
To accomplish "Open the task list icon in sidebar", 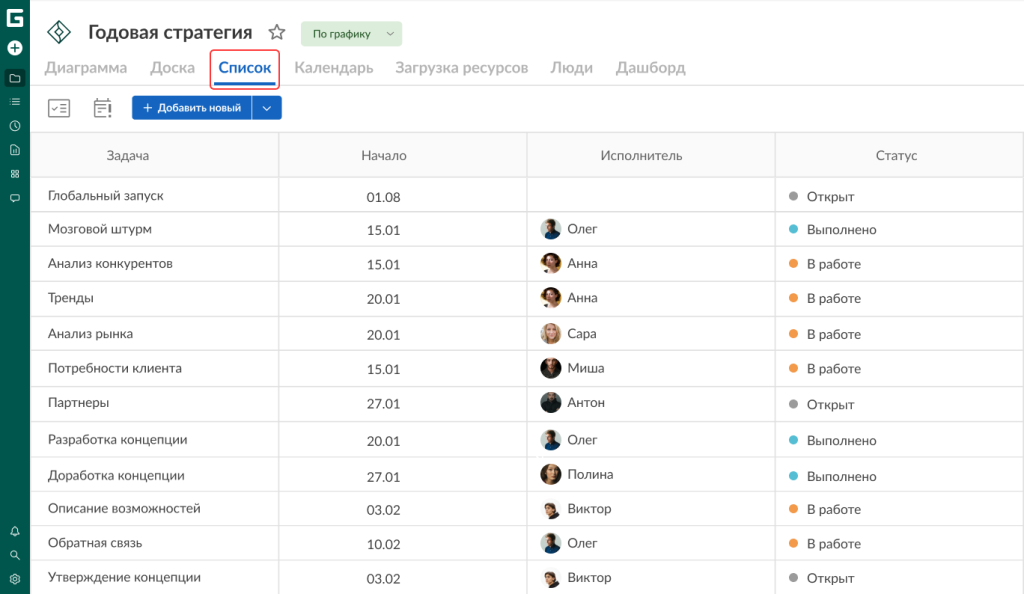I will tap(14, 102).
